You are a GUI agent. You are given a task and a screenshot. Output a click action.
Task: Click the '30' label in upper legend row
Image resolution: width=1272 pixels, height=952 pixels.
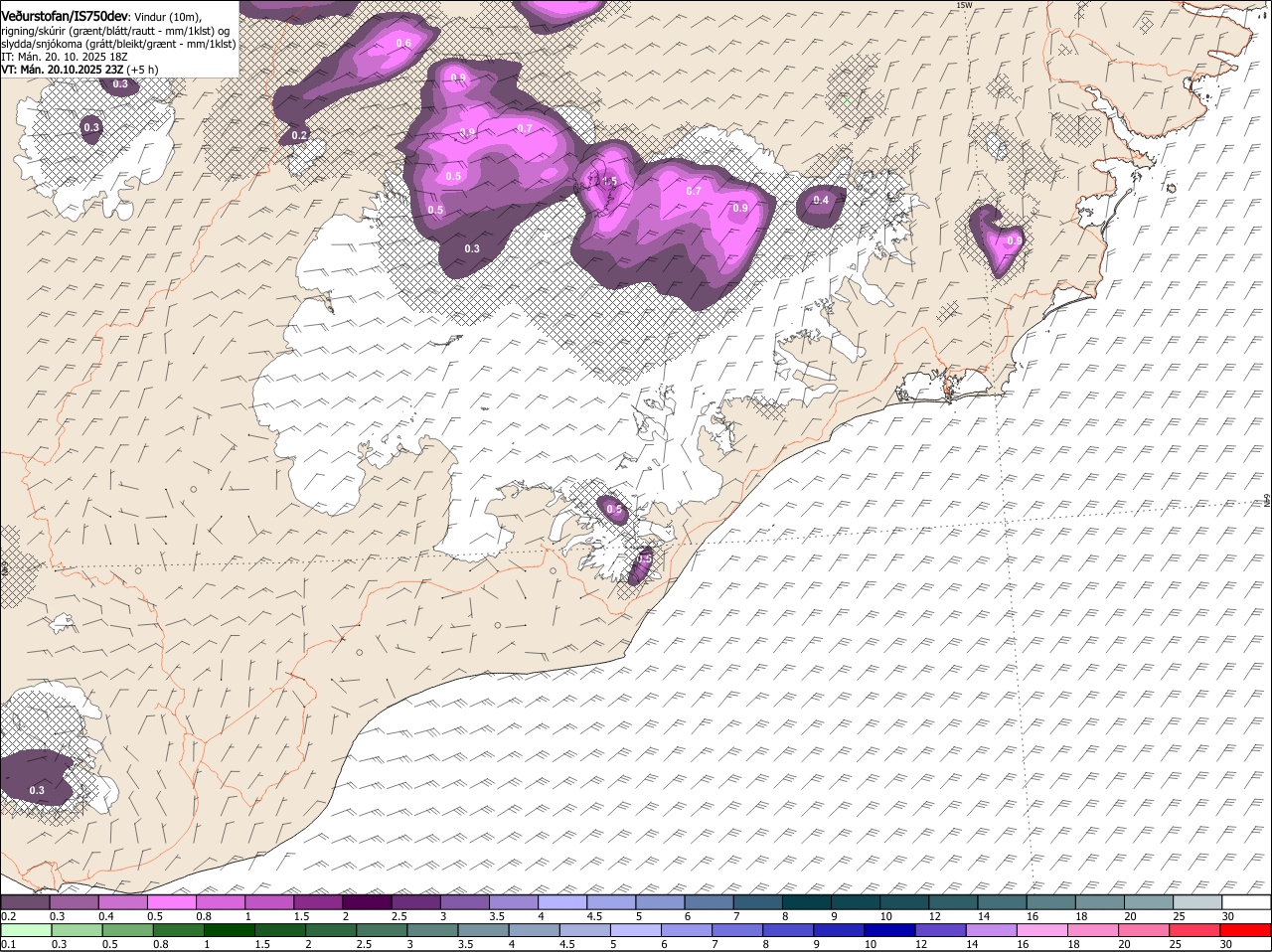click(x=1228, y=916)
